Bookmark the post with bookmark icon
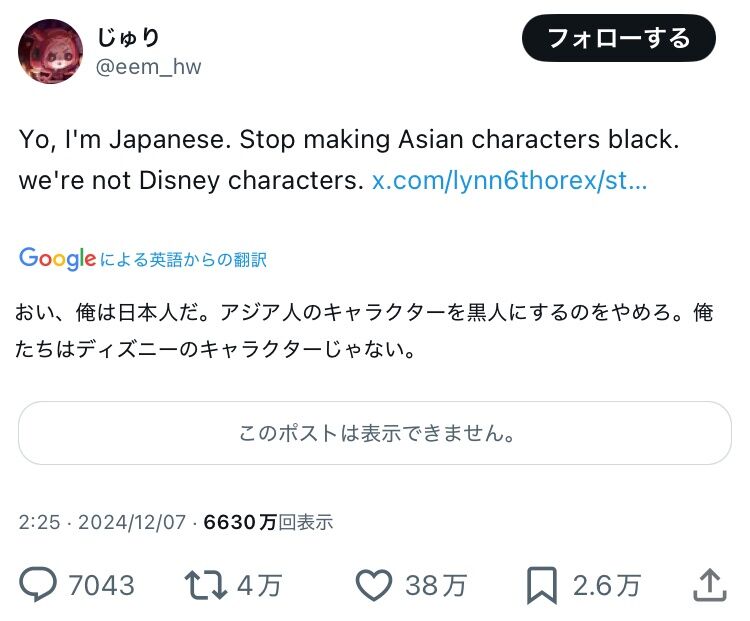 point(542,585)
